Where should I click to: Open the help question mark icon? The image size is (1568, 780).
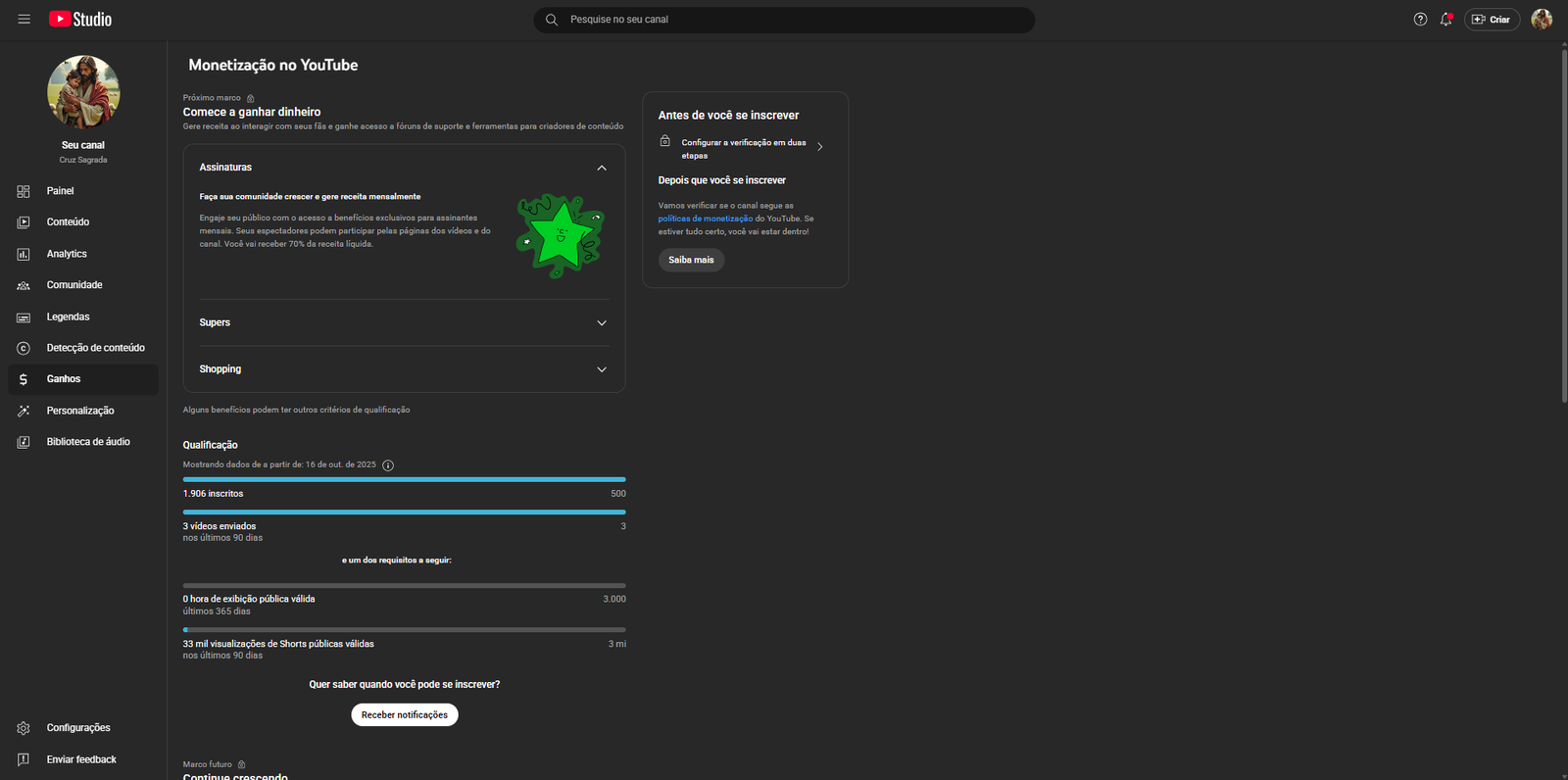(x=1420, y=20)
